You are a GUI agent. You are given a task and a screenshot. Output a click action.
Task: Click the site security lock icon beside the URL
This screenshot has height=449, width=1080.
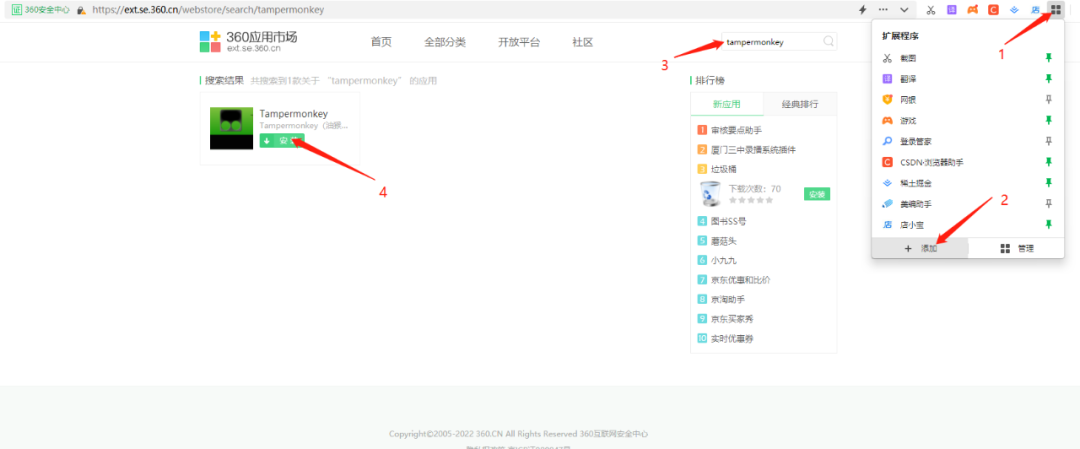tap(81, 10)
